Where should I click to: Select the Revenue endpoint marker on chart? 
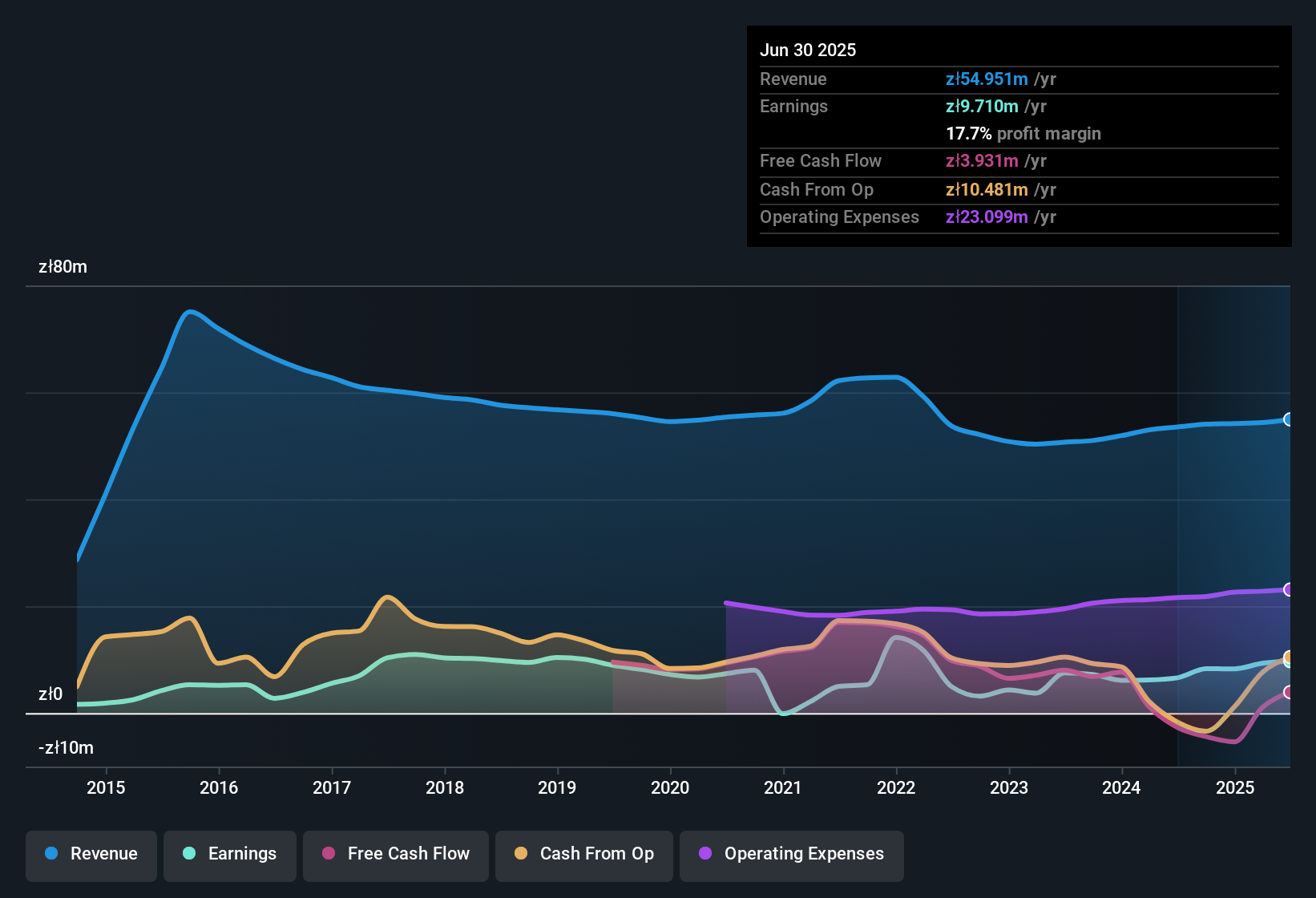coord(1288,419)
